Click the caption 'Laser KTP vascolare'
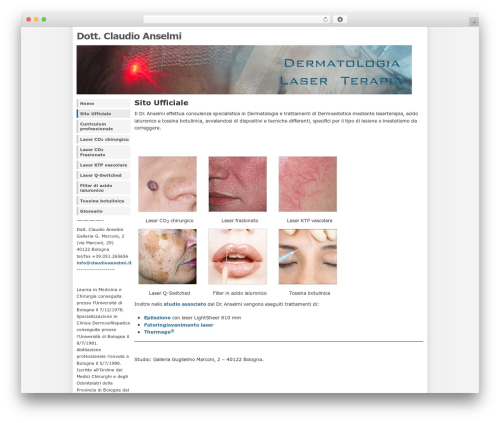The height and width of the screenshot is (423, 500). (x=310, y=221)
